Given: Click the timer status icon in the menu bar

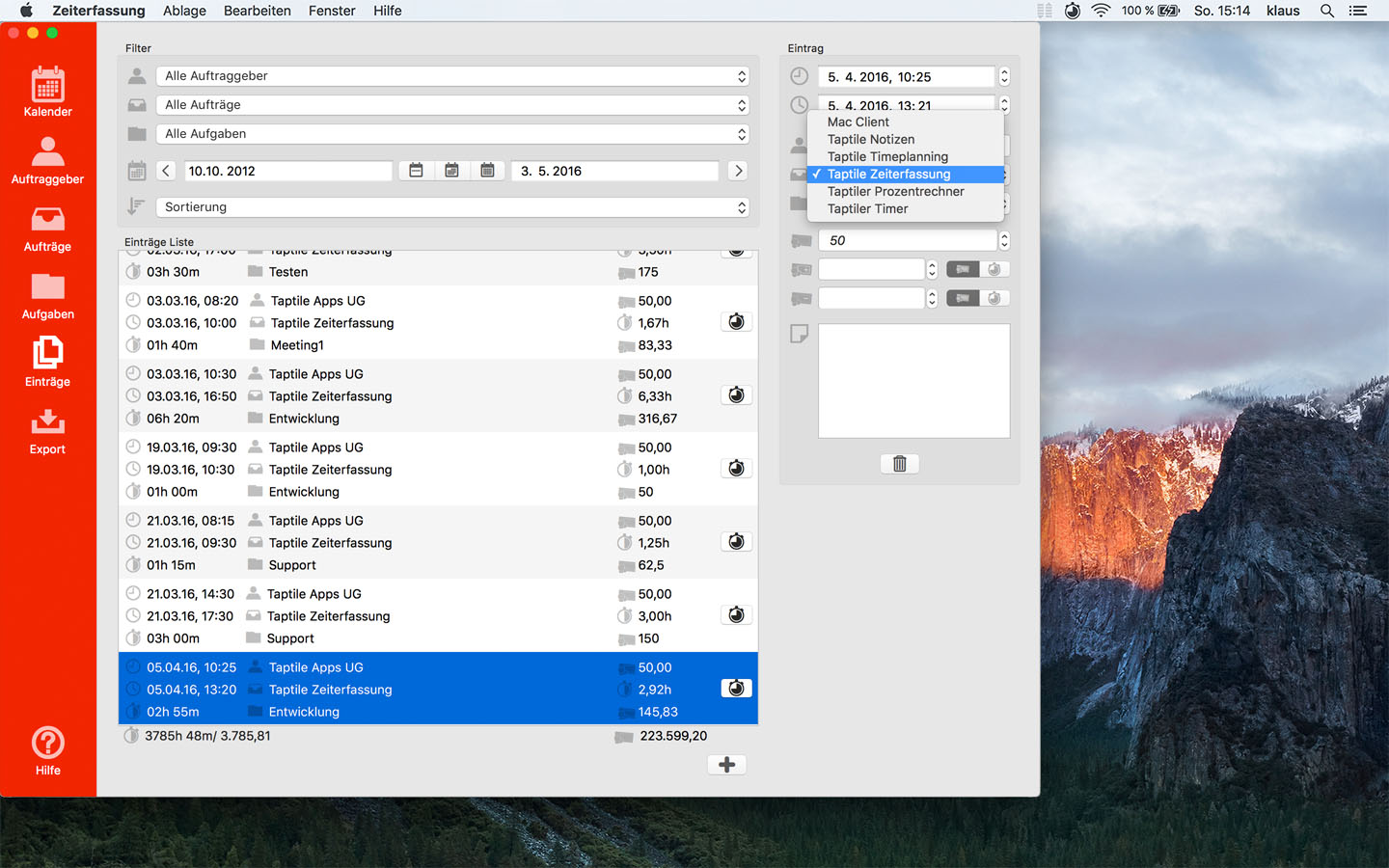Looking at the screenshot, I should 1073,11.
